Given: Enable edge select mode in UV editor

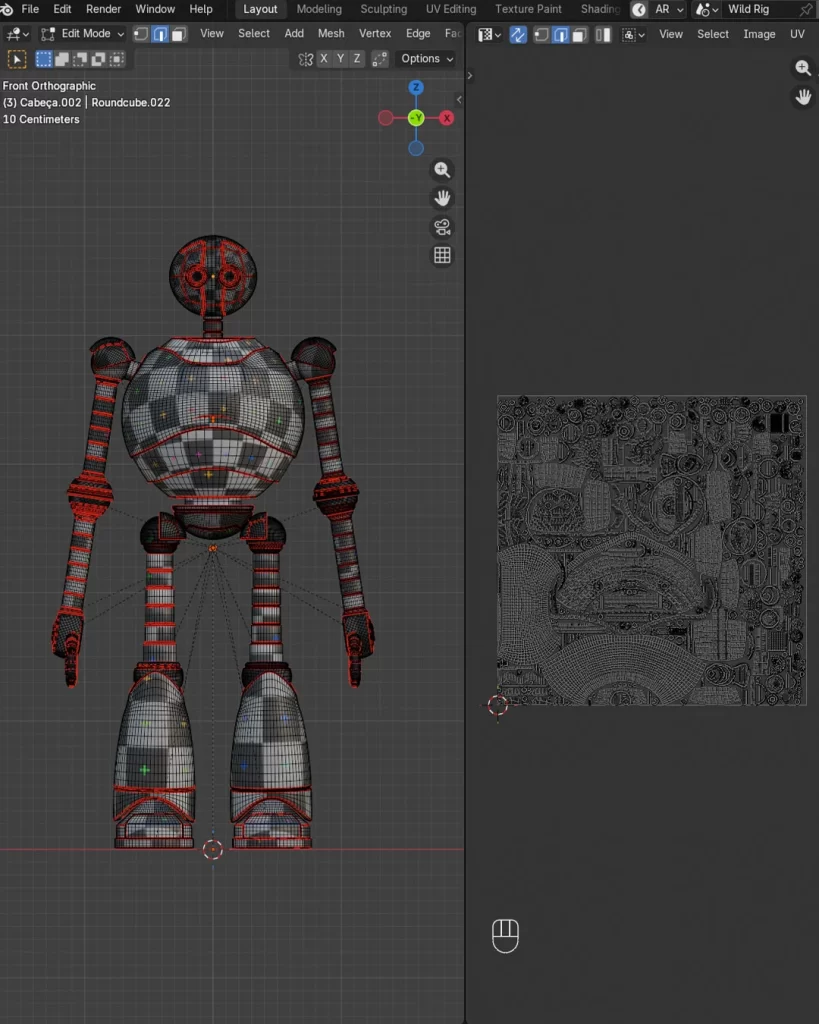Looking at the screenshot, I should (x=560, y=35).
